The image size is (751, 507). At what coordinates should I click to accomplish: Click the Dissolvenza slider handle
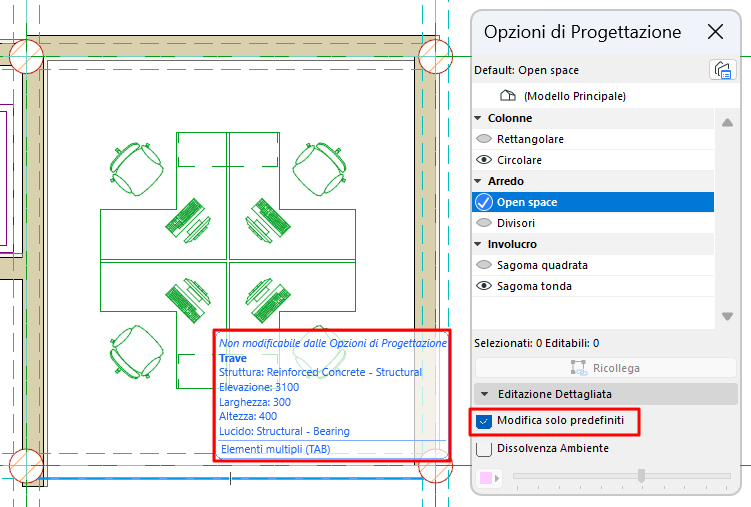[641, 475]
